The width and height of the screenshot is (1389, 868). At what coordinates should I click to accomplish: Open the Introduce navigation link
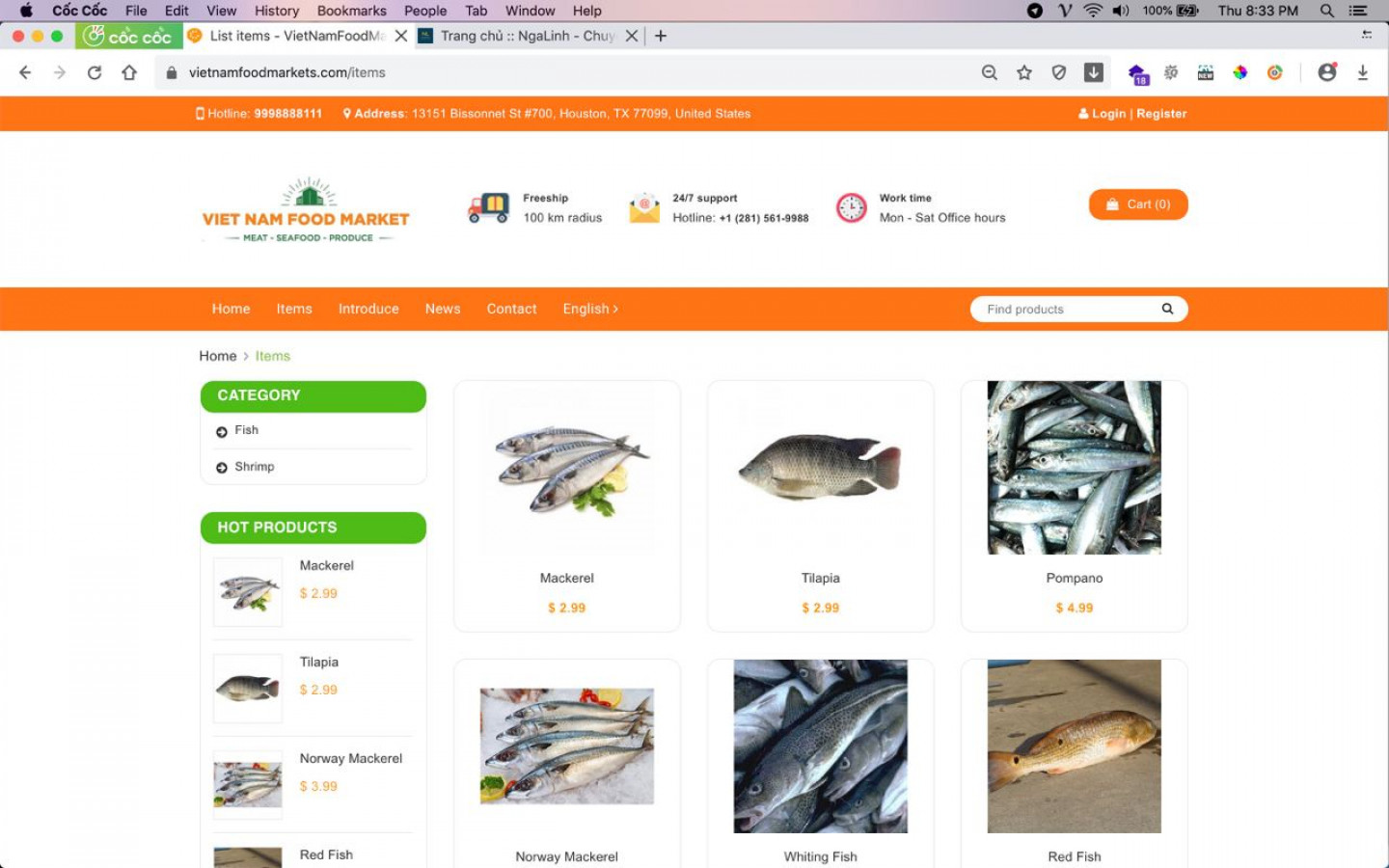tap(368, 309)
